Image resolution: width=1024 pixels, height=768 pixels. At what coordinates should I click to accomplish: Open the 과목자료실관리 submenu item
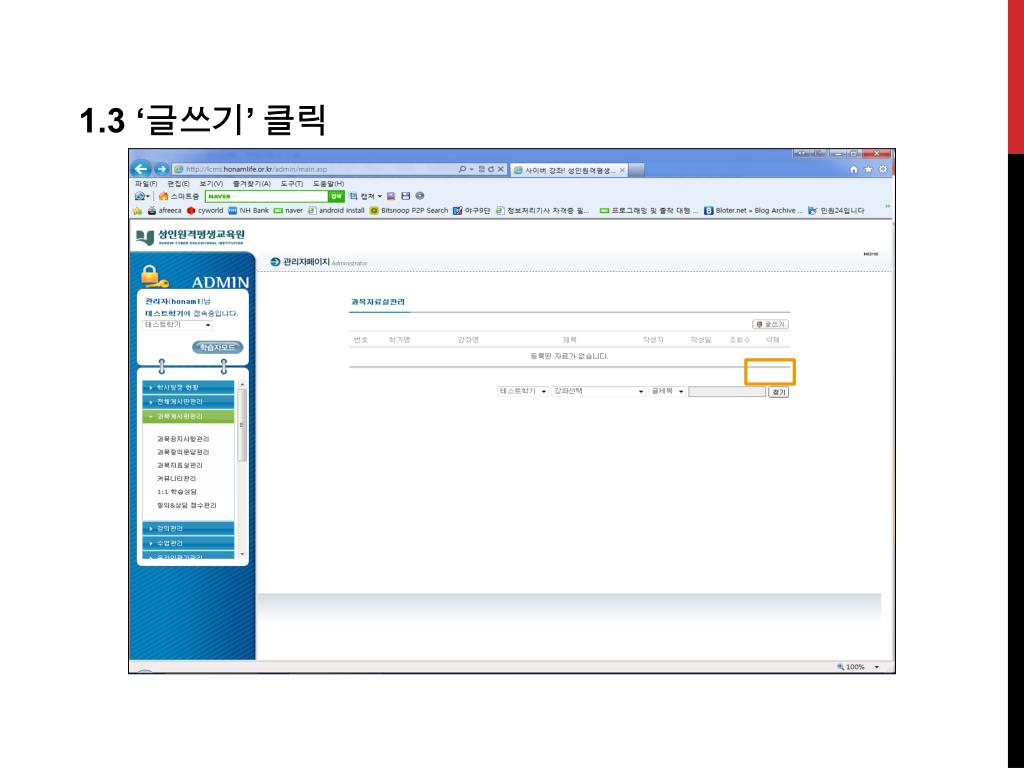180,465
